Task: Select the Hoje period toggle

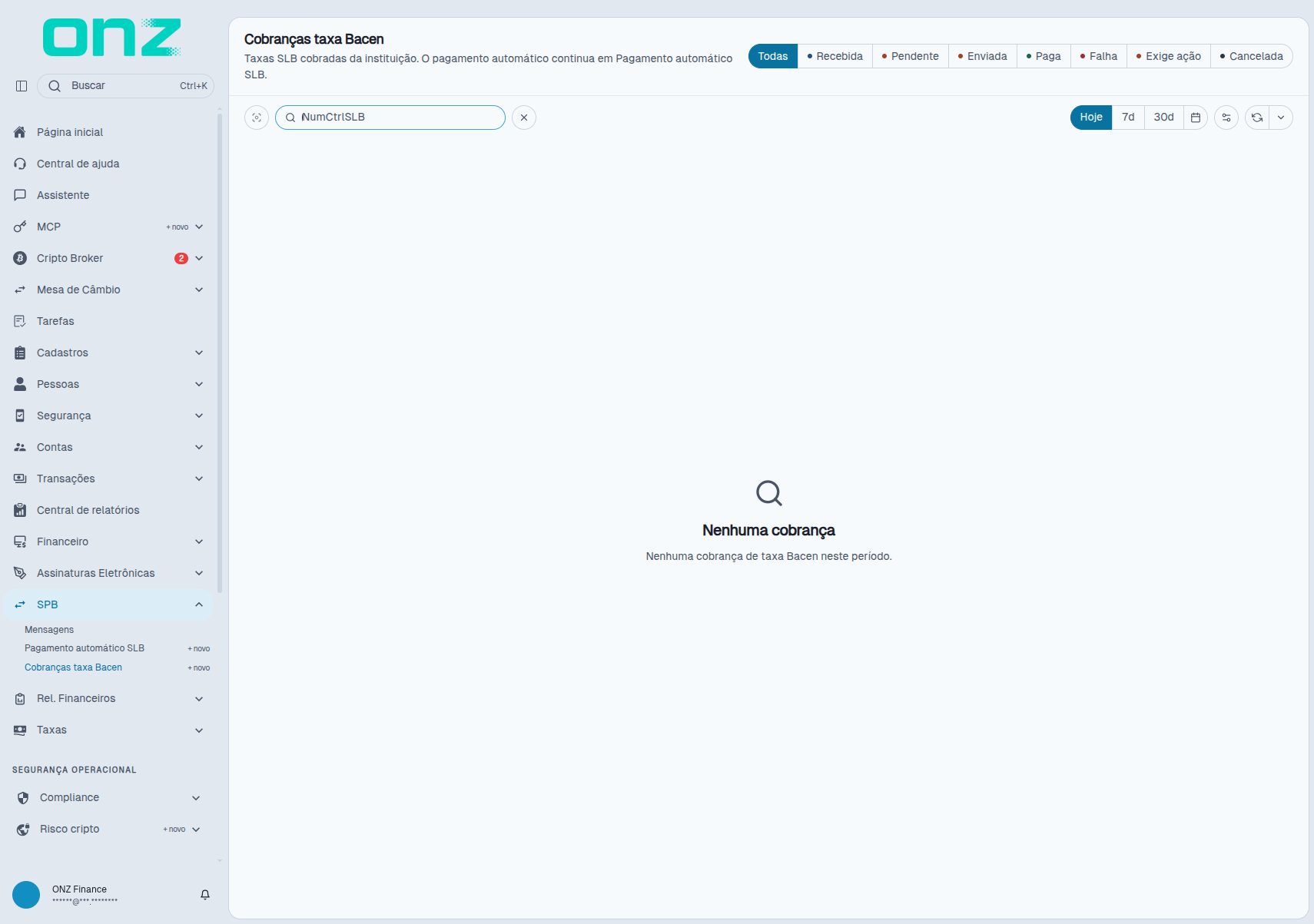Action: click(1091, 118)
